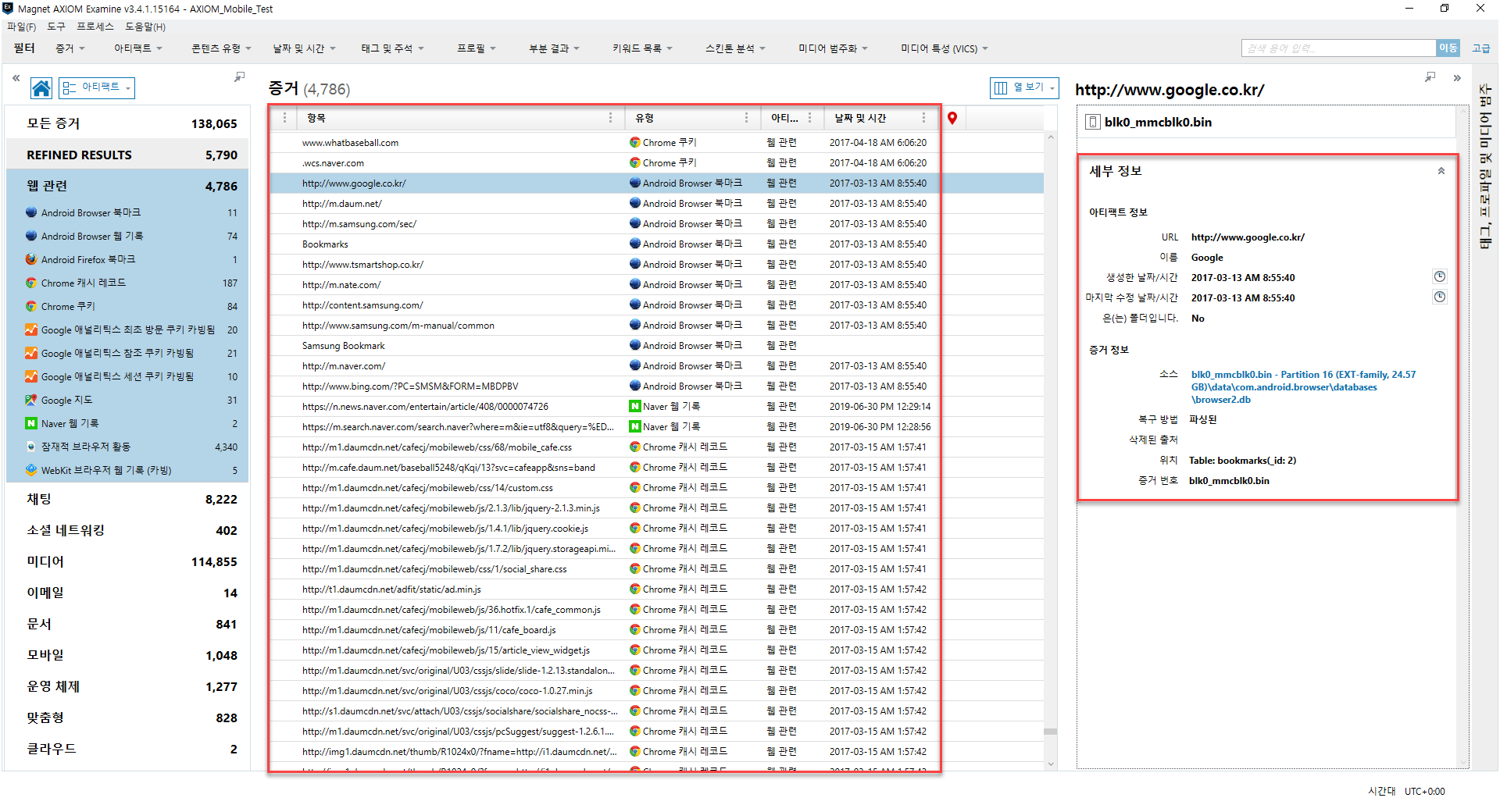Click the home icon in left panel
This screenshot has width=1500, height=812.
[x=41, y=88]
